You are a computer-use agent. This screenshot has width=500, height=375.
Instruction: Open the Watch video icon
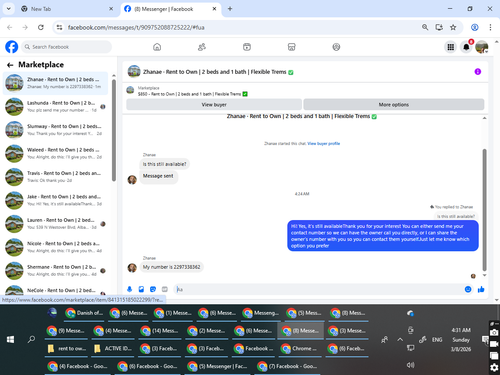[247, 47]
